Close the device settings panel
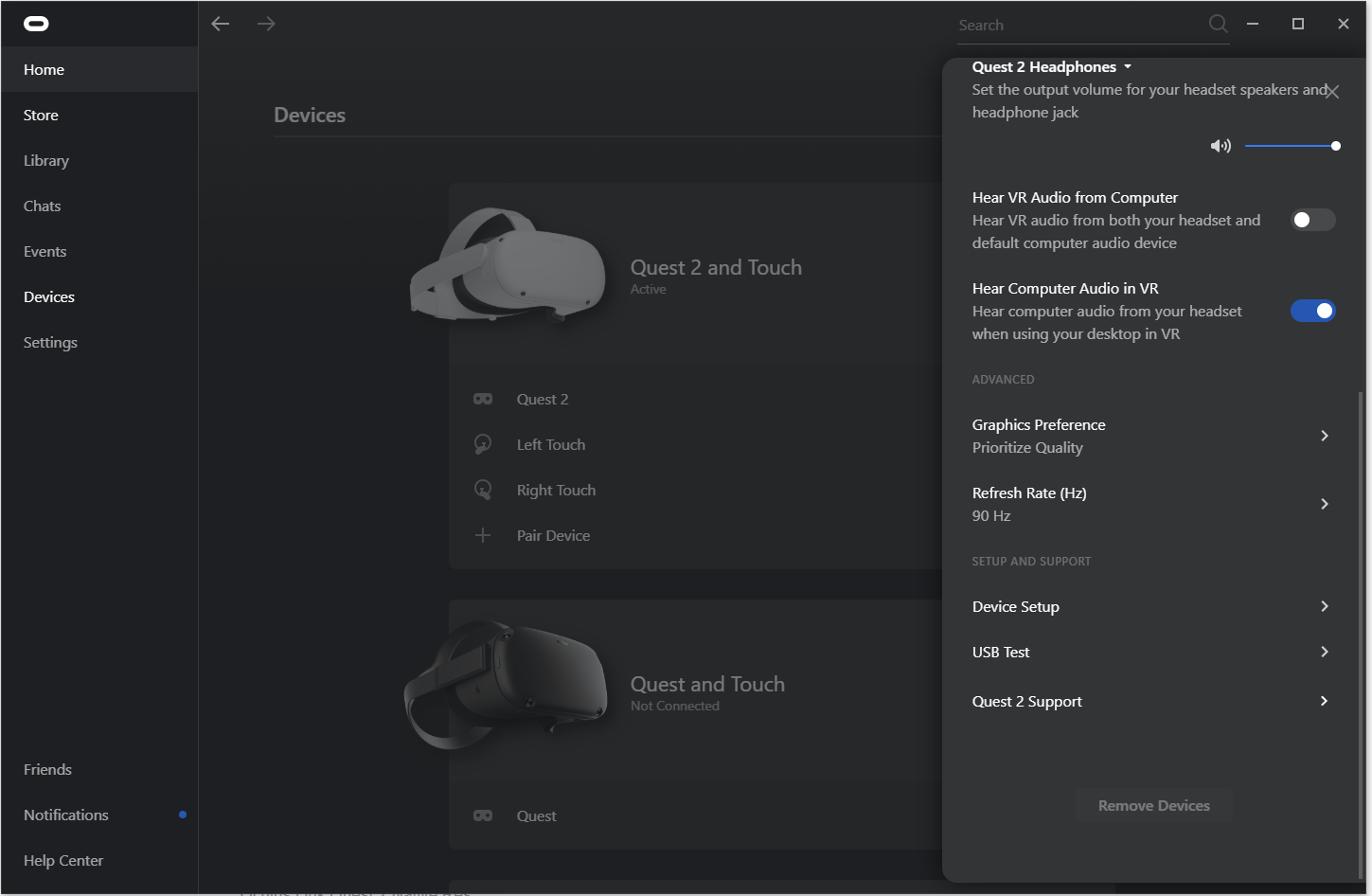1372x896 pixels. click(x=1332, y=92)
